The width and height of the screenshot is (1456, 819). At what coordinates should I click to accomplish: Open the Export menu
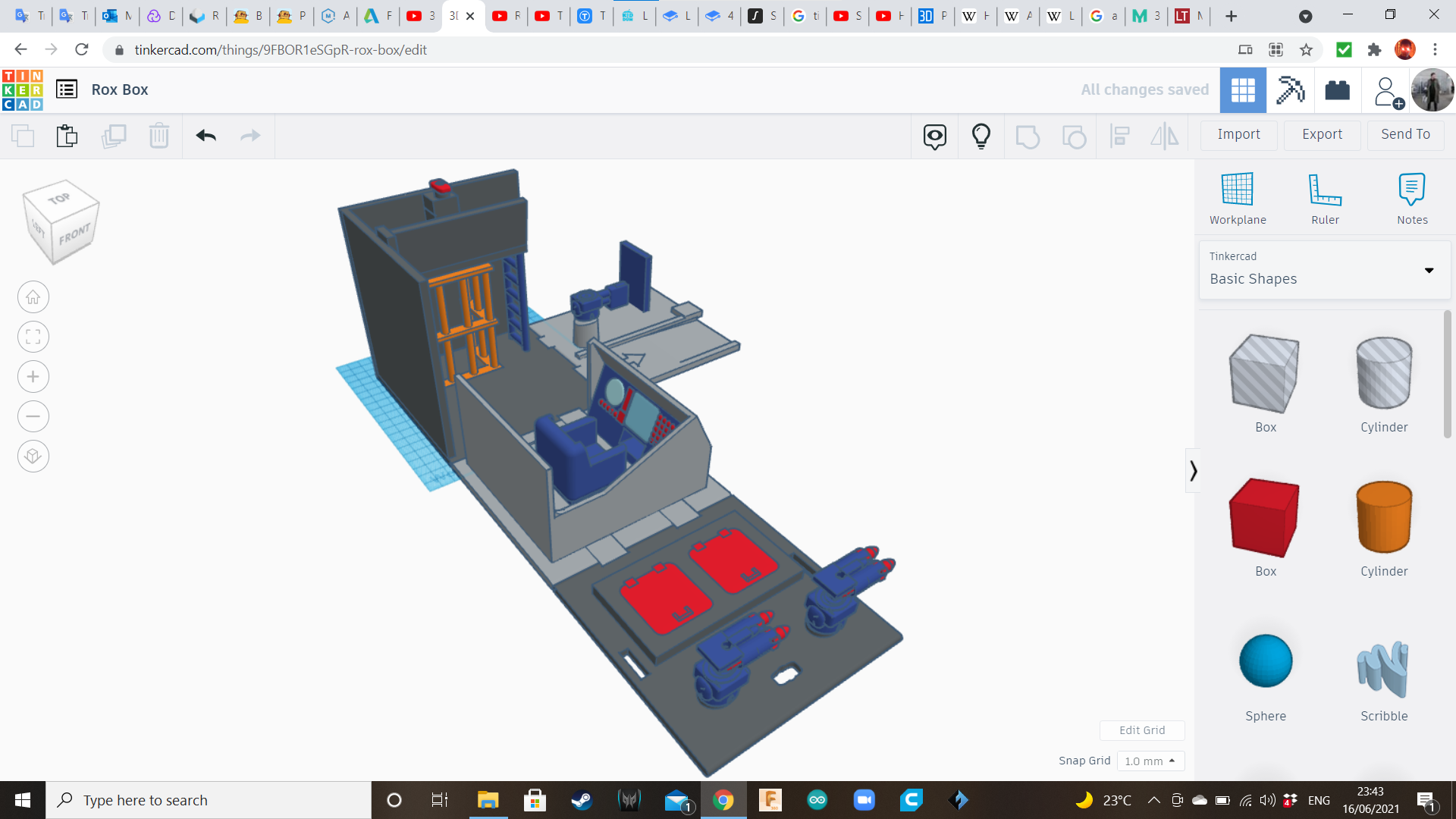pos(1322,134)
